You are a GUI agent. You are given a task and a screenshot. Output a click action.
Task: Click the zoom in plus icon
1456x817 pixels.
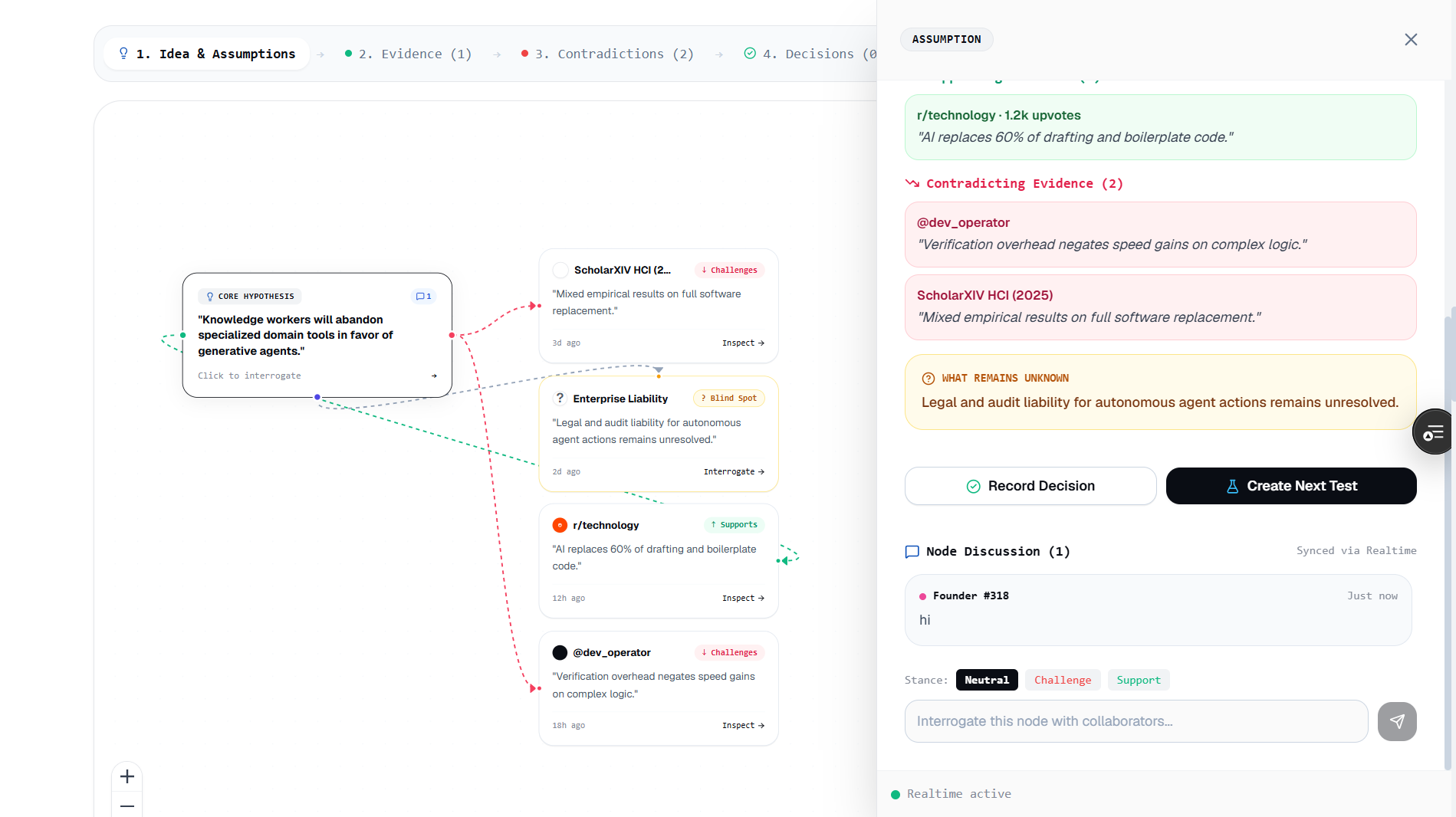coord(127,776)
